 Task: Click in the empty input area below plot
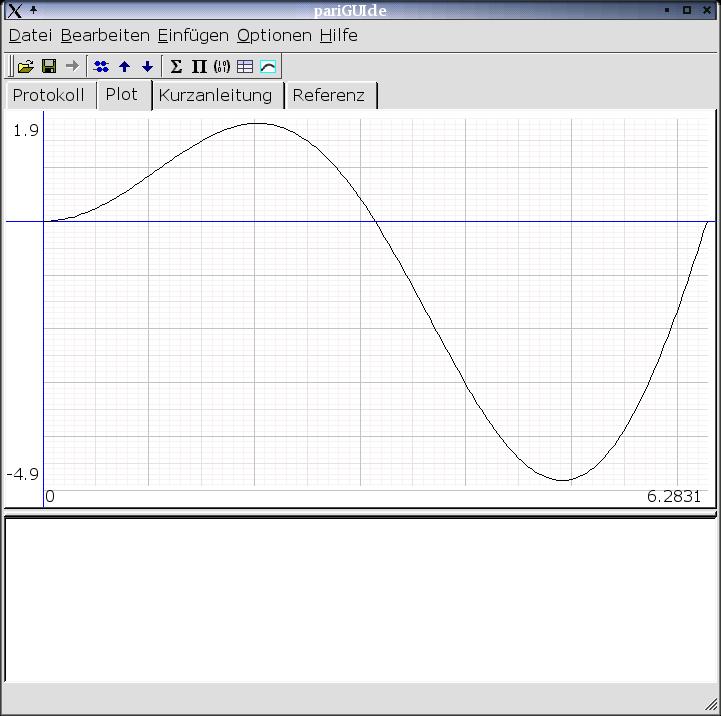[360, 600]
